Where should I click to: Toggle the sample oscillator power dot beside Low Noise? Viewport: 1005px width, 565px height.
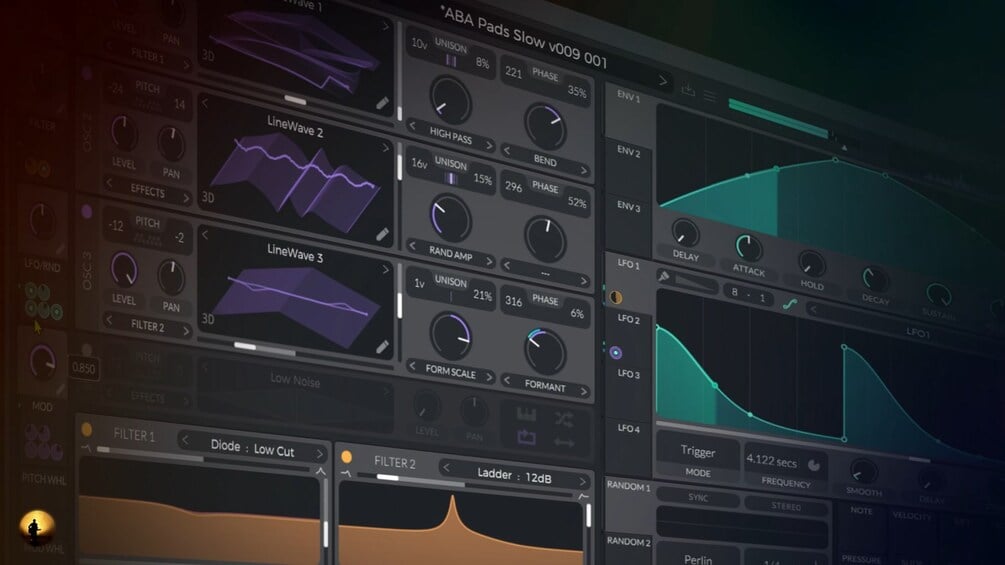(87, 350)
